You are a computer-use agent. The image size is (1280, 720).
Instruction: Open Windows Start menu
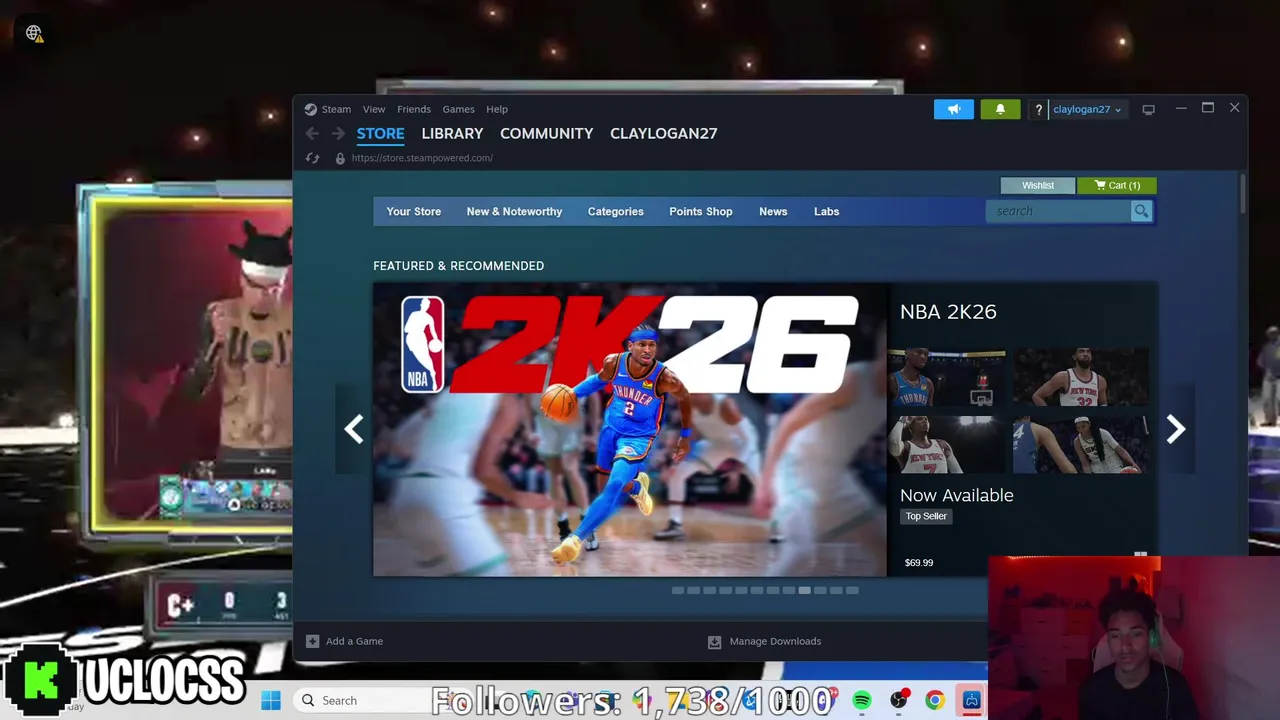pos(271,700)
